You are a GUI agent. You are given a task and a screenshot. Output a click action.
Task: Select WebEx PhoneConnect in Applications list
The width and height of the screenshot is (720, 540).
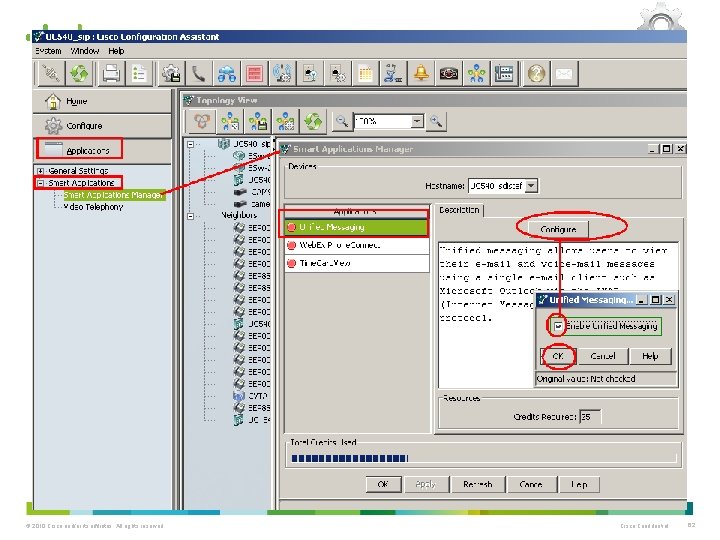point(357,245)
